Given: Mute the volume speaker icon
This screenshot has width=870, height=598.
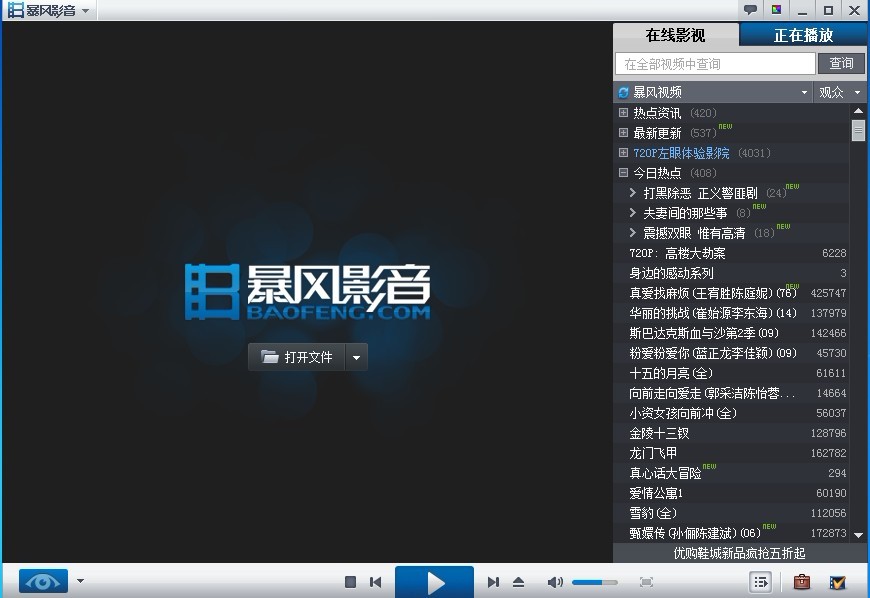Looking at the screenshot, I should pyautogui.click(x=555, y=582).
